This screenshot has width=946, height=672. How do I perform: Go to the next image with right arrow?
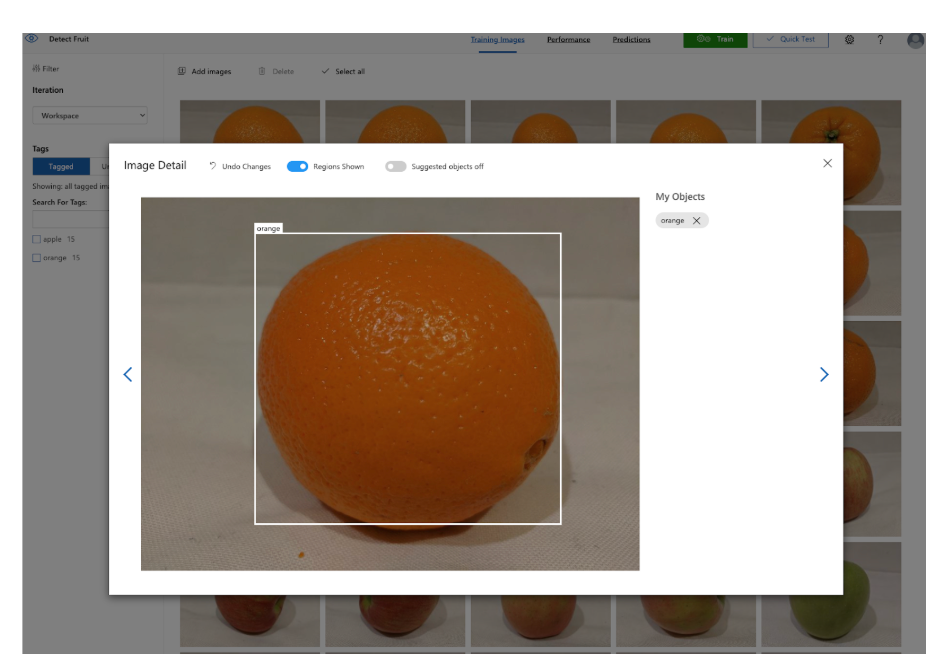pyautogui.click(x=824, y=374)
